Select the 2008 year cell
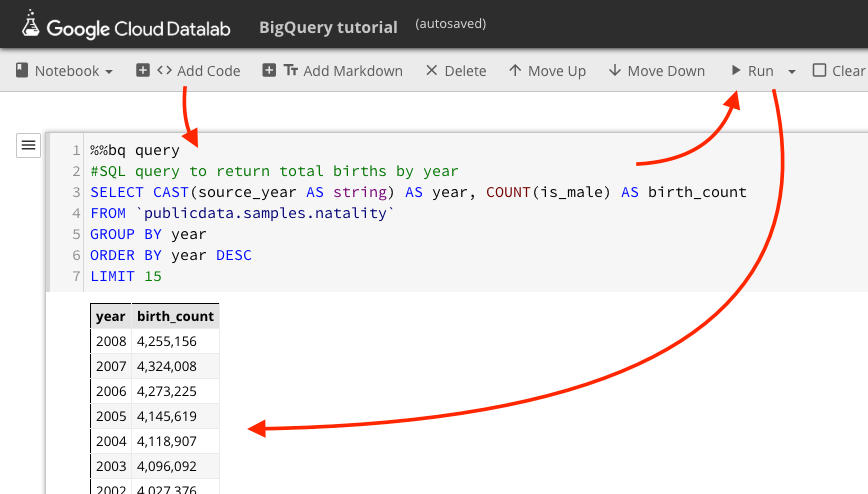Screen dimensions: 868x494 [x=111, y=341]
